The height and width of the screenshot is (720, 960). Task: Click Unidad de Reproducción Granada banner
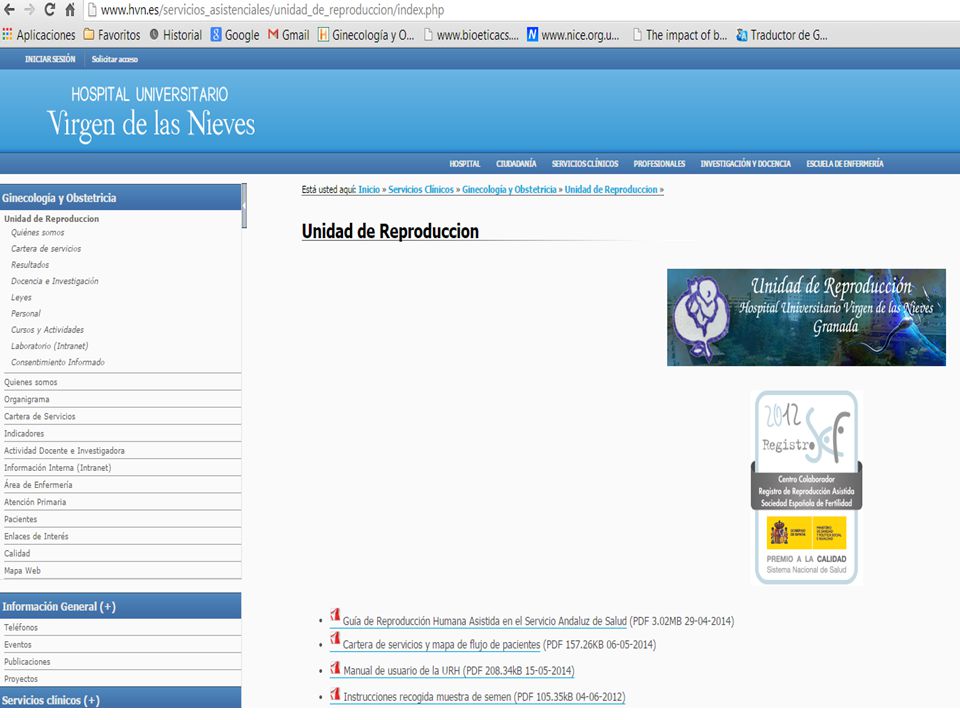point(806,317)
